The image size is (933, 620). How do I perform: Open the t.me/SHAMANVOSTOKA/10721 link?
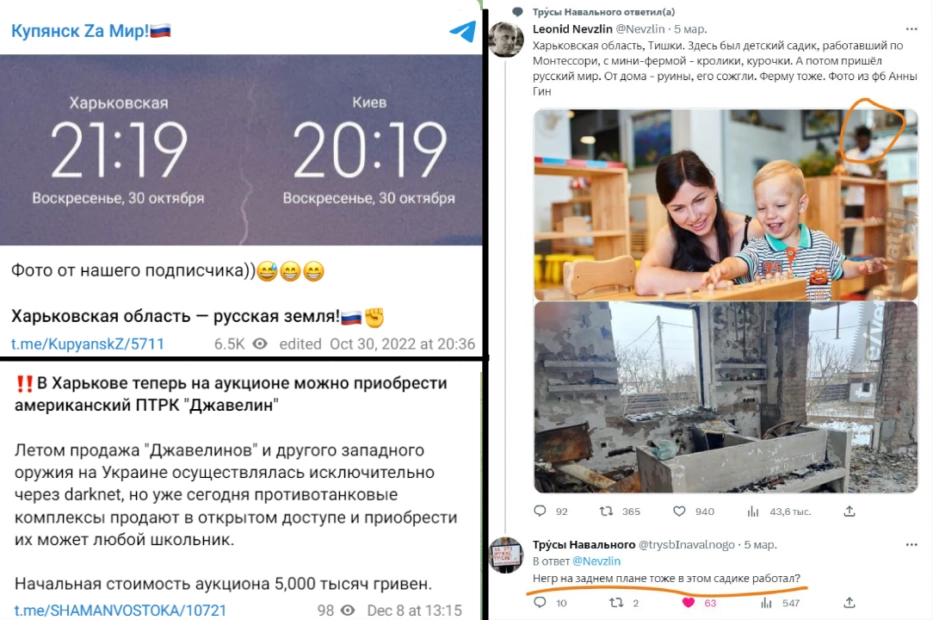pyautogui.click(x=120, y=610)
